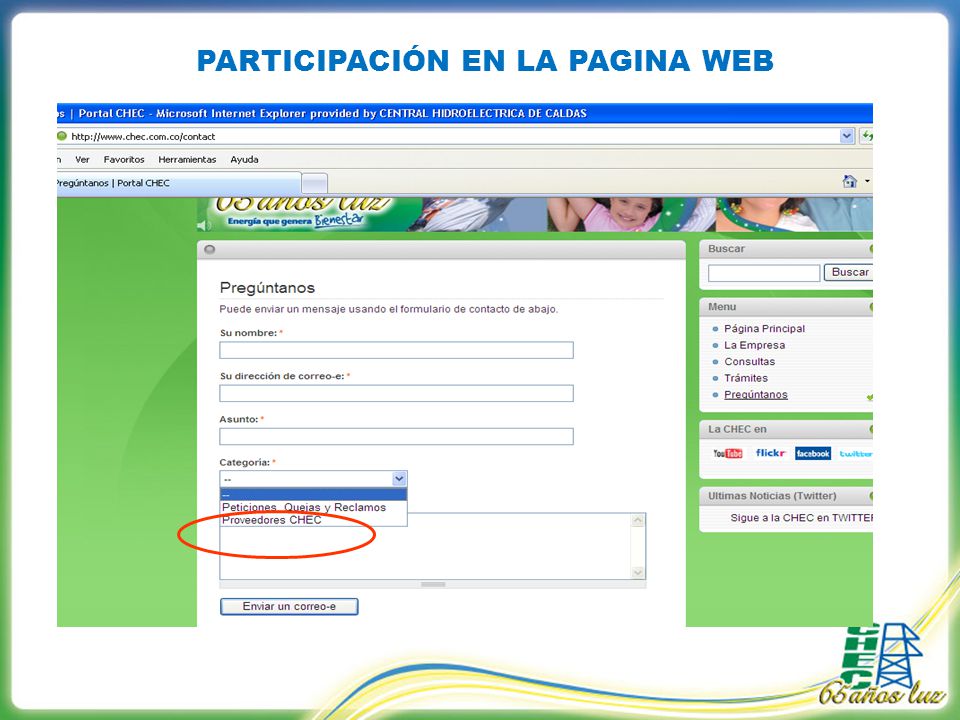
Task: Open the Ver menu
Action: click(82, 159)
